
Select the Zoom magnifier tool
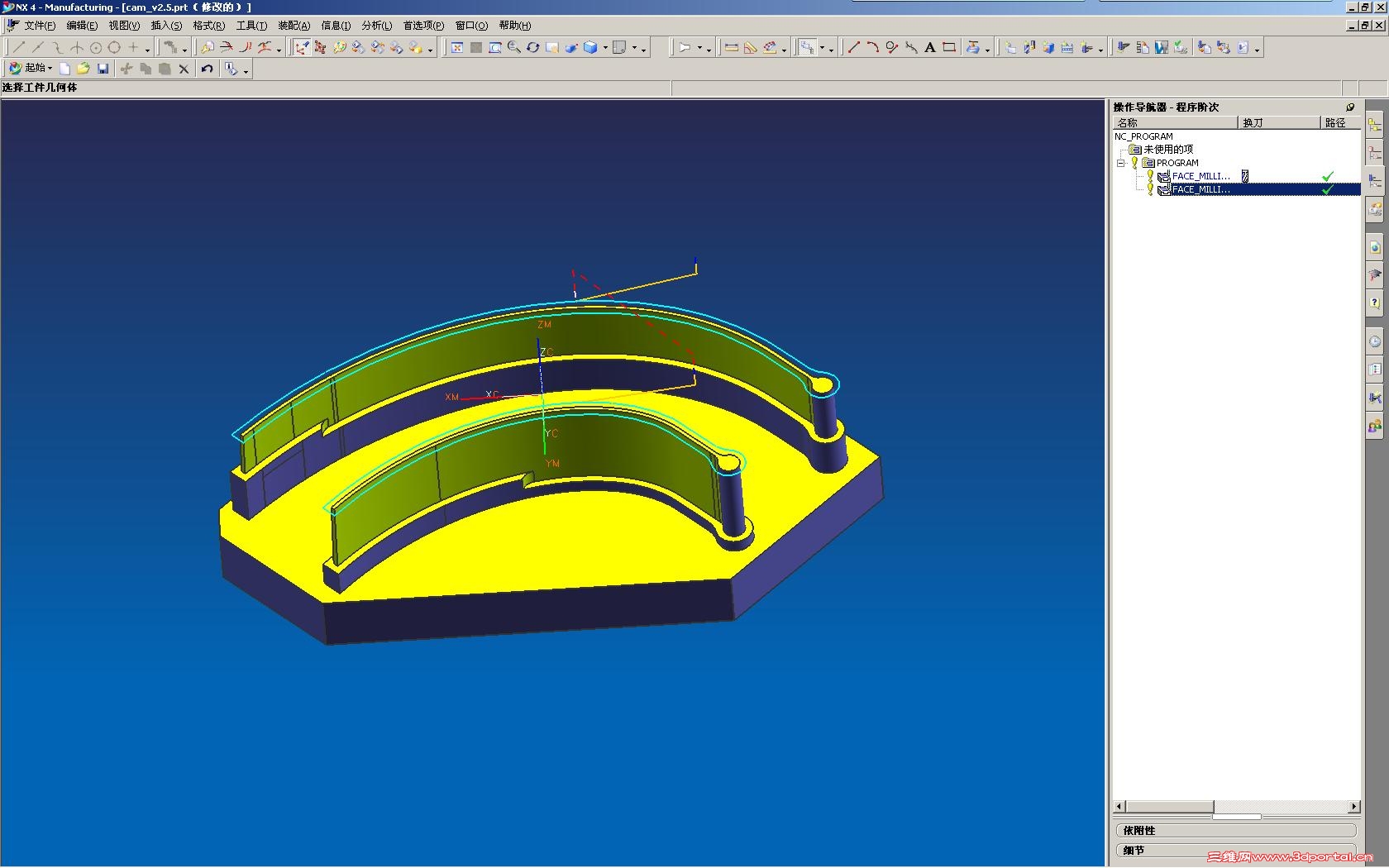point(514,48)
